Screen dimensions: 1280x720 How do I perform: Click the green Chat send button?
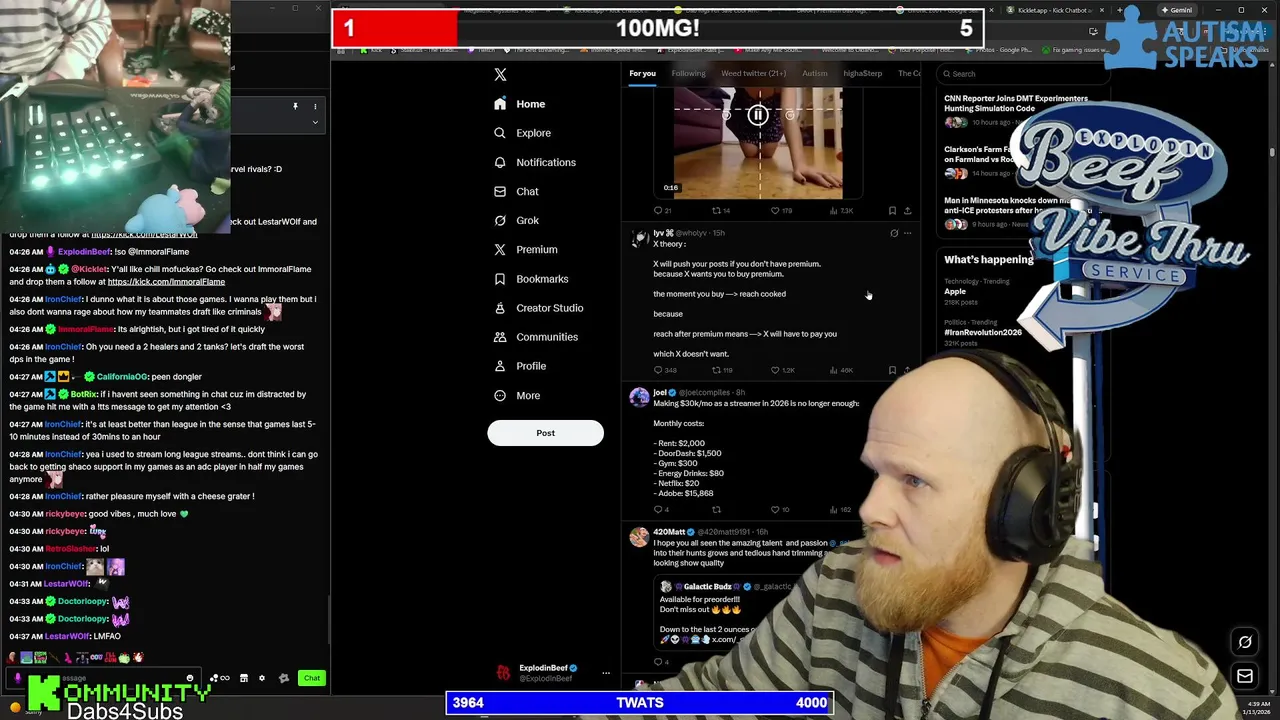312,678
